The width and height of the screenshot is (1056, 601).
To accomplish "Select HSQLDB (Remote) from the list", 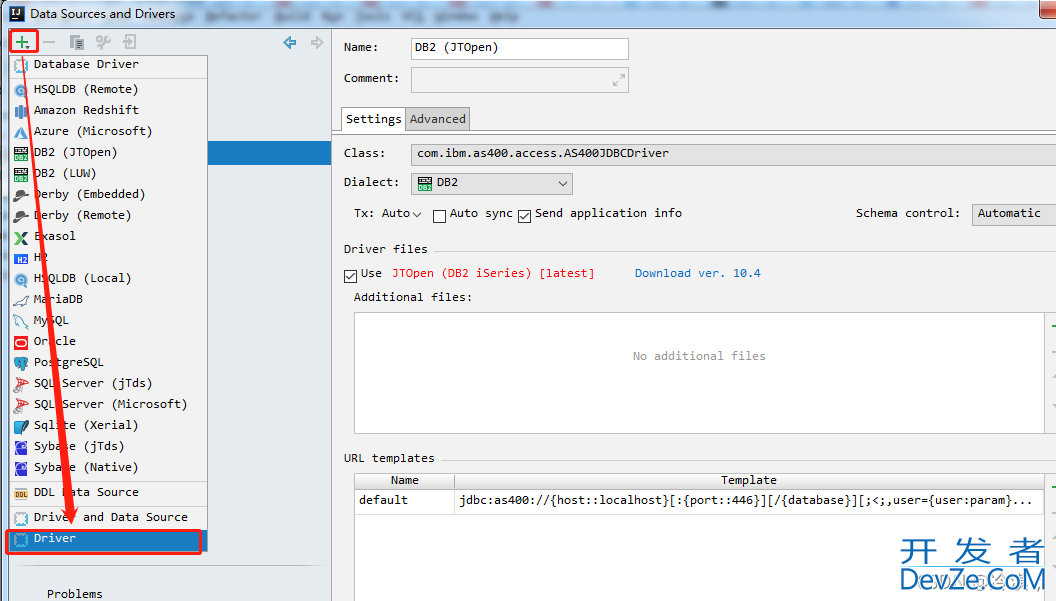I will pos(109,89).
